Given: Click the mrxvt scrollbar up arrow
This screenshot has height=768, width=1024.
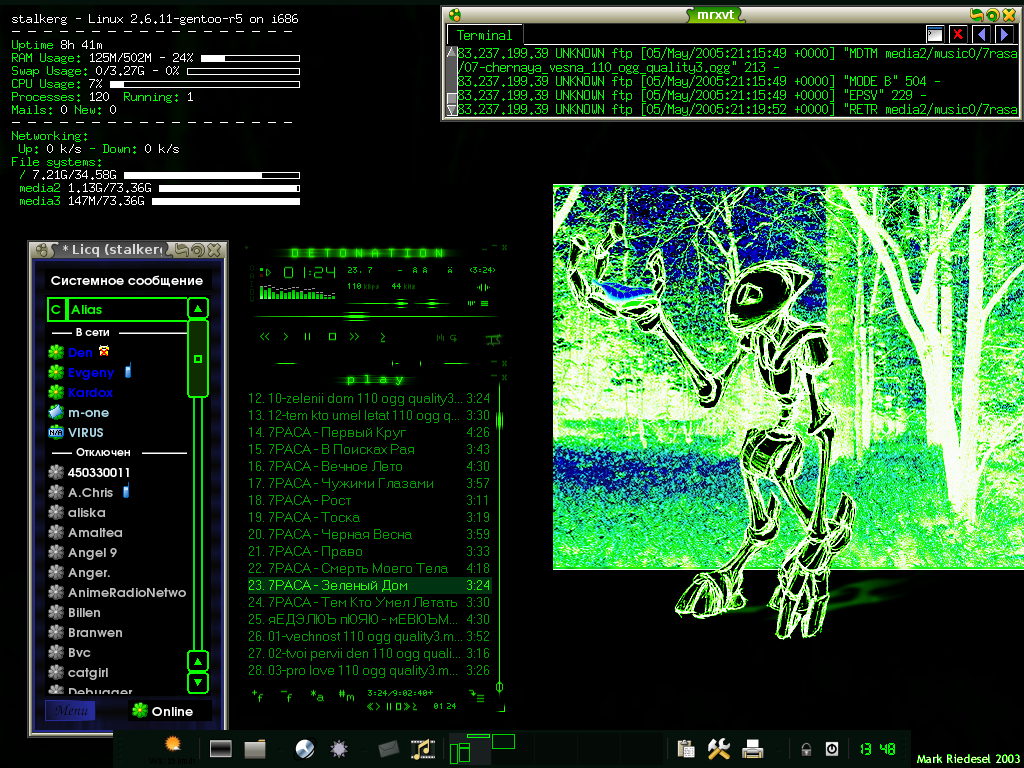Looking at the screenshot, I should pos(451,53).
